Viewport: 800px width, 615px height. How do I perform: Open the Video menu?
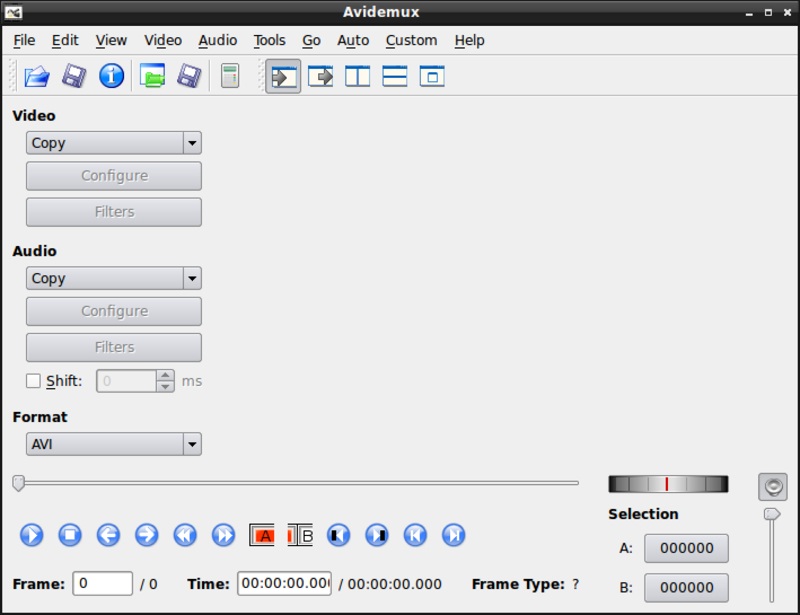tap(163, 40)
